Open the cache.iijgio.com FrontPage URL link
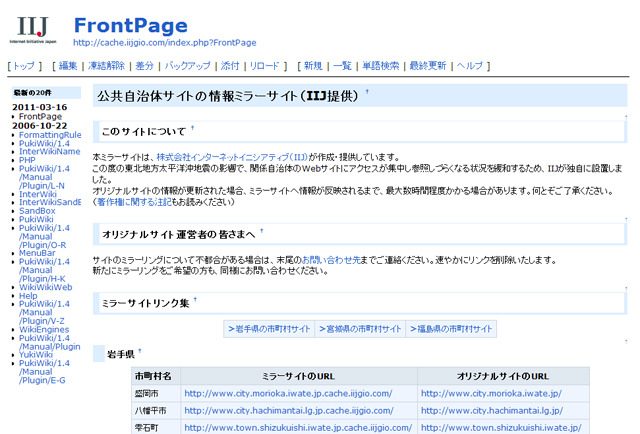640x434 pixels. coord(164,42)
